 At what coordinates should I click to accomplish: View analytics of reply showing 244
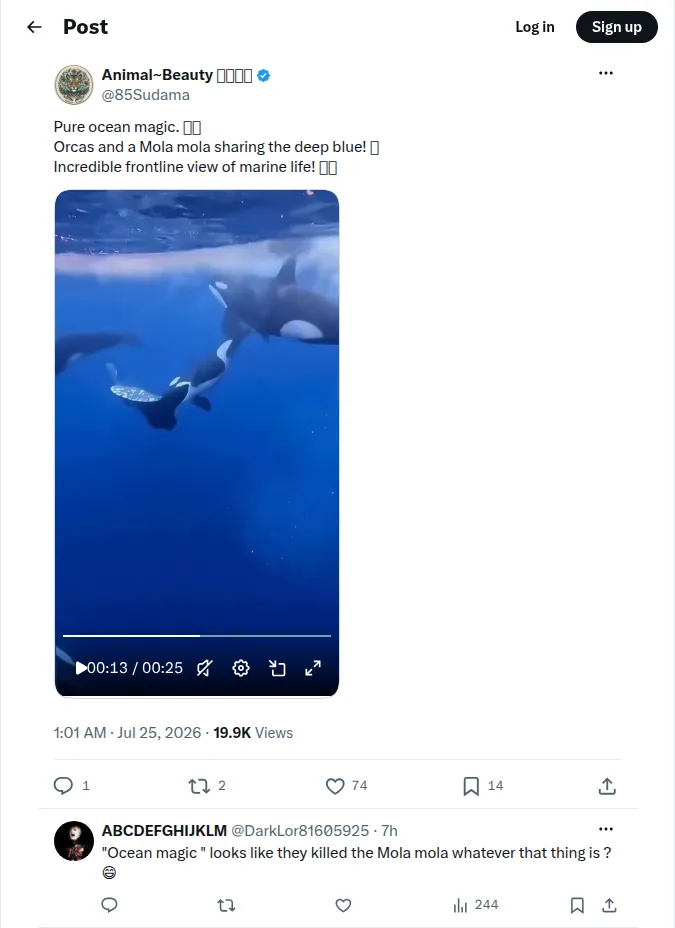(x=476, y=905)
